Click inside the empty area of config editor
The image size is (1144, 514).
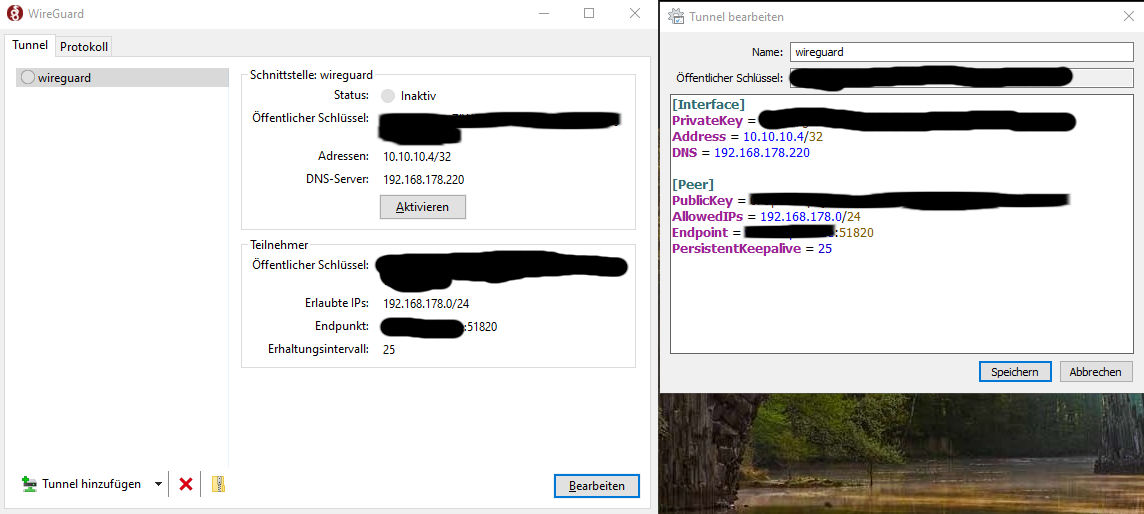902,306
